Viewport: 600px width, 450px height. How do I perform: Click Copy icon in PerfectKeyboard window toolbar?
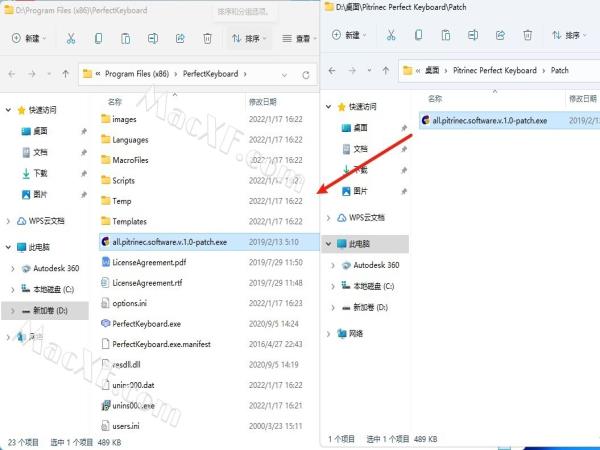coord(98,38)
